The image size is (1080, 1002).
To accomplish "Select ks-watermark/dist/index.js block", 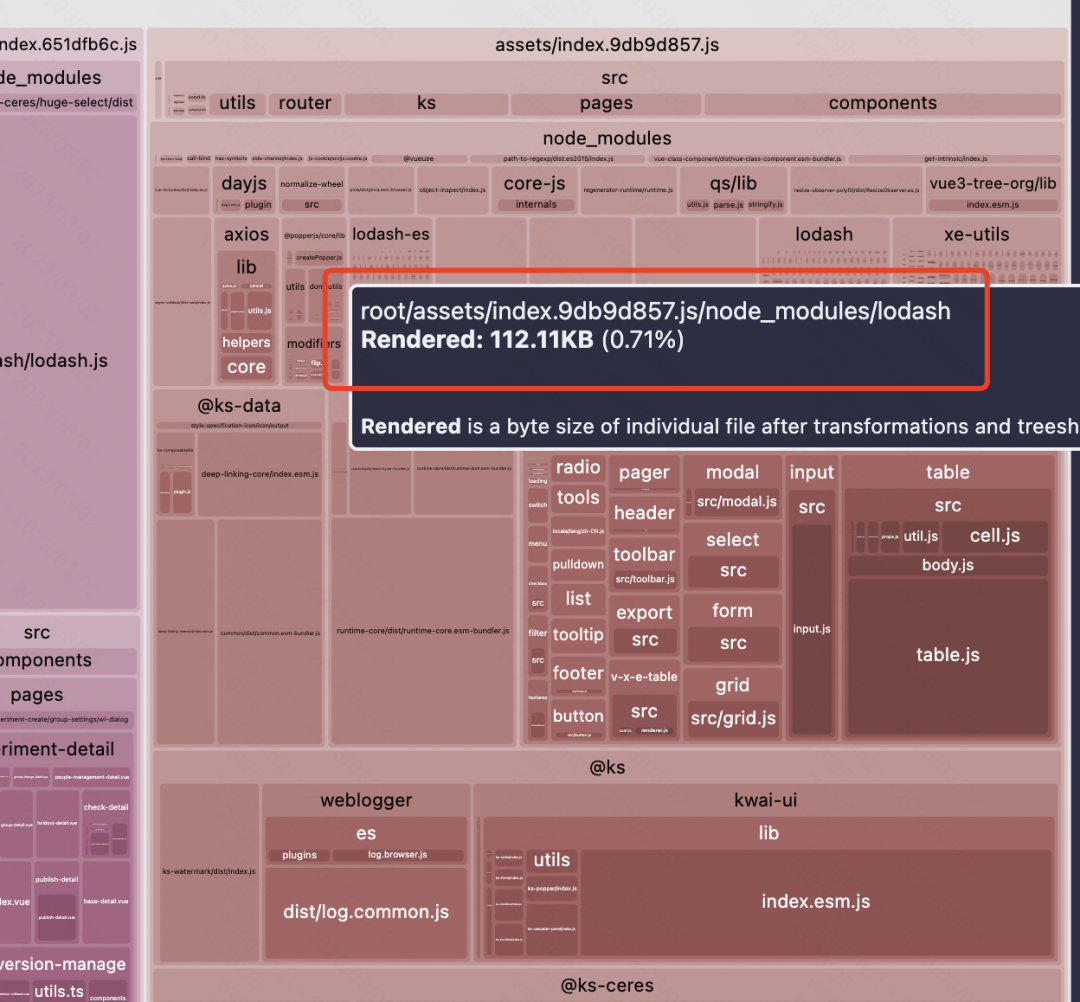I will click(x=209, y=872).
